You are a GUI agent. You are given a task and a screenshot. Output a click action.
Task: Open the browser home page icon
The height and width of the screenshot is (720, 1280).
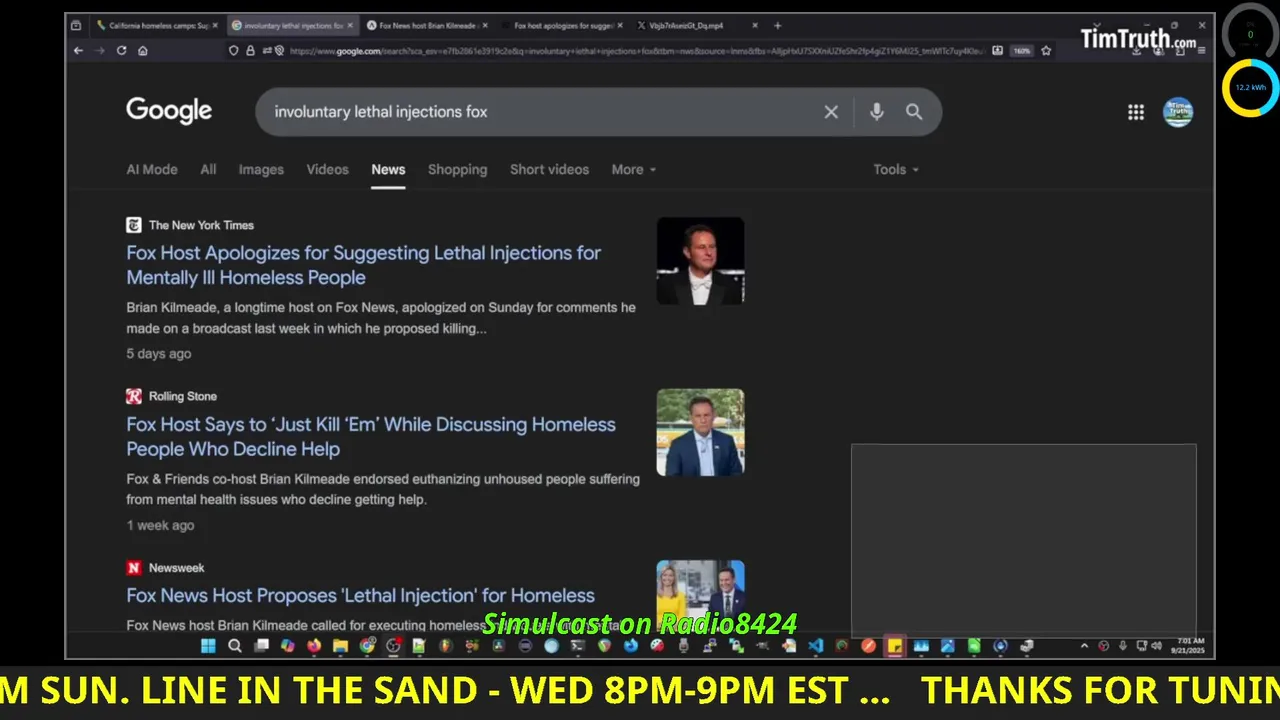pyautogui.click(x=143, y=51)
